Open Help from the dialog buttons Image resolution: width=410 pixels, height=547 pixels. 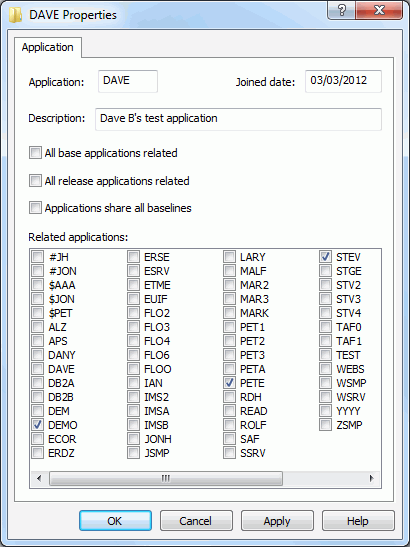(358, 521)
